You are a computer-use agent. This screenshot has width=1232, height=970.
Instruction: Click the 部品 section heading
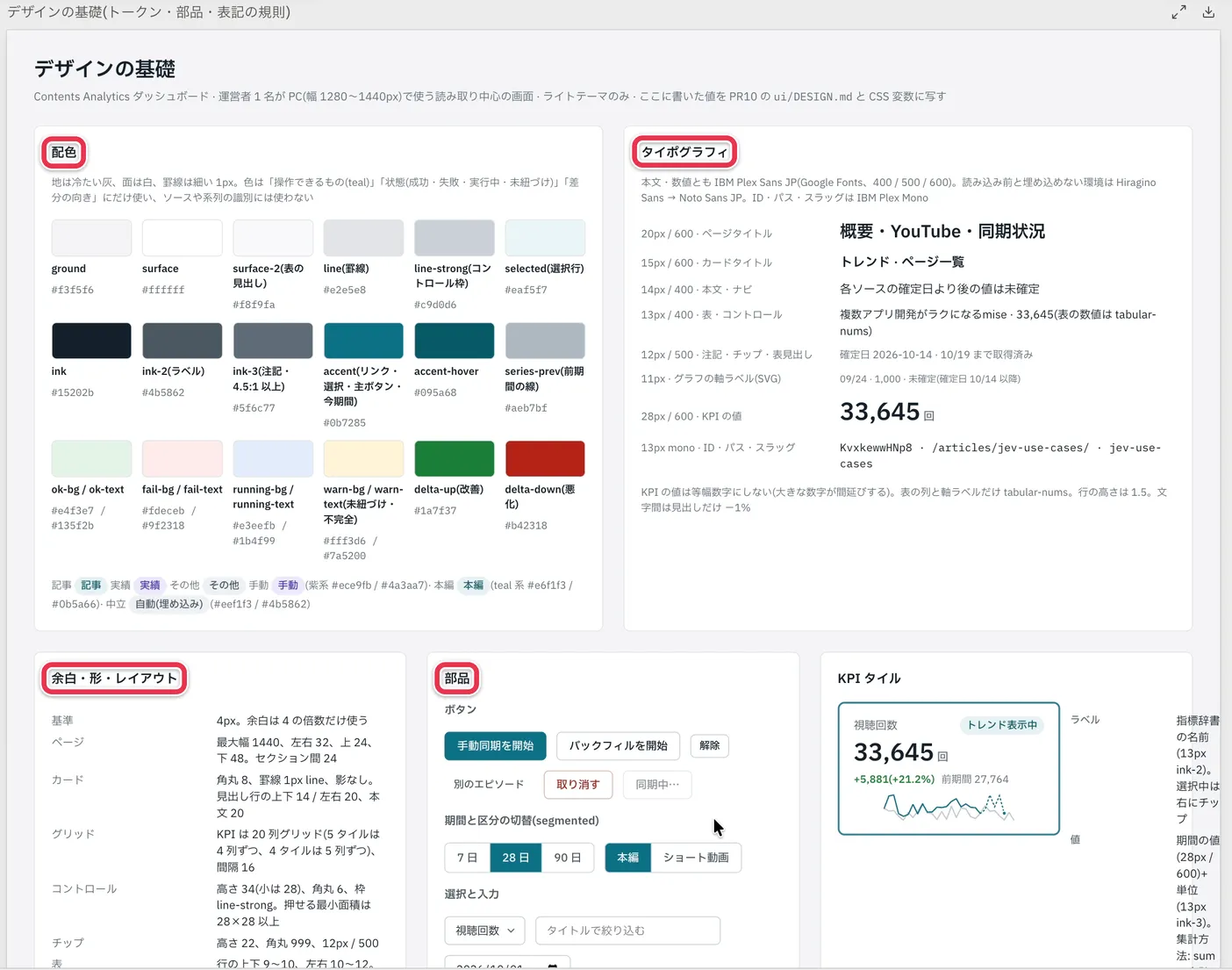tap(457, 679)
